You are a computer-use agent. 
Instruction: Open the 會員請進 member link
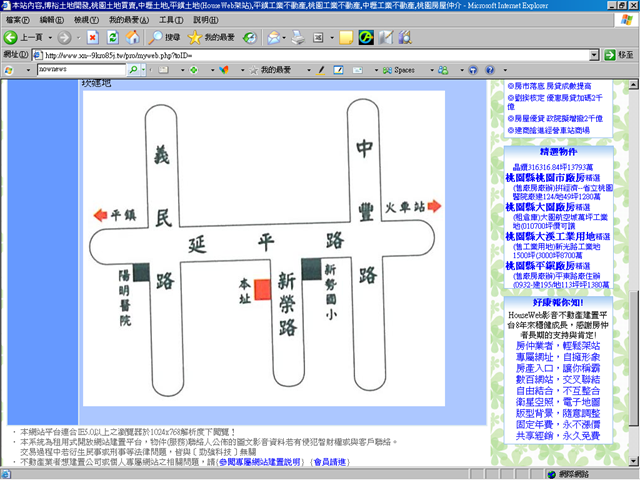(330, 462)
